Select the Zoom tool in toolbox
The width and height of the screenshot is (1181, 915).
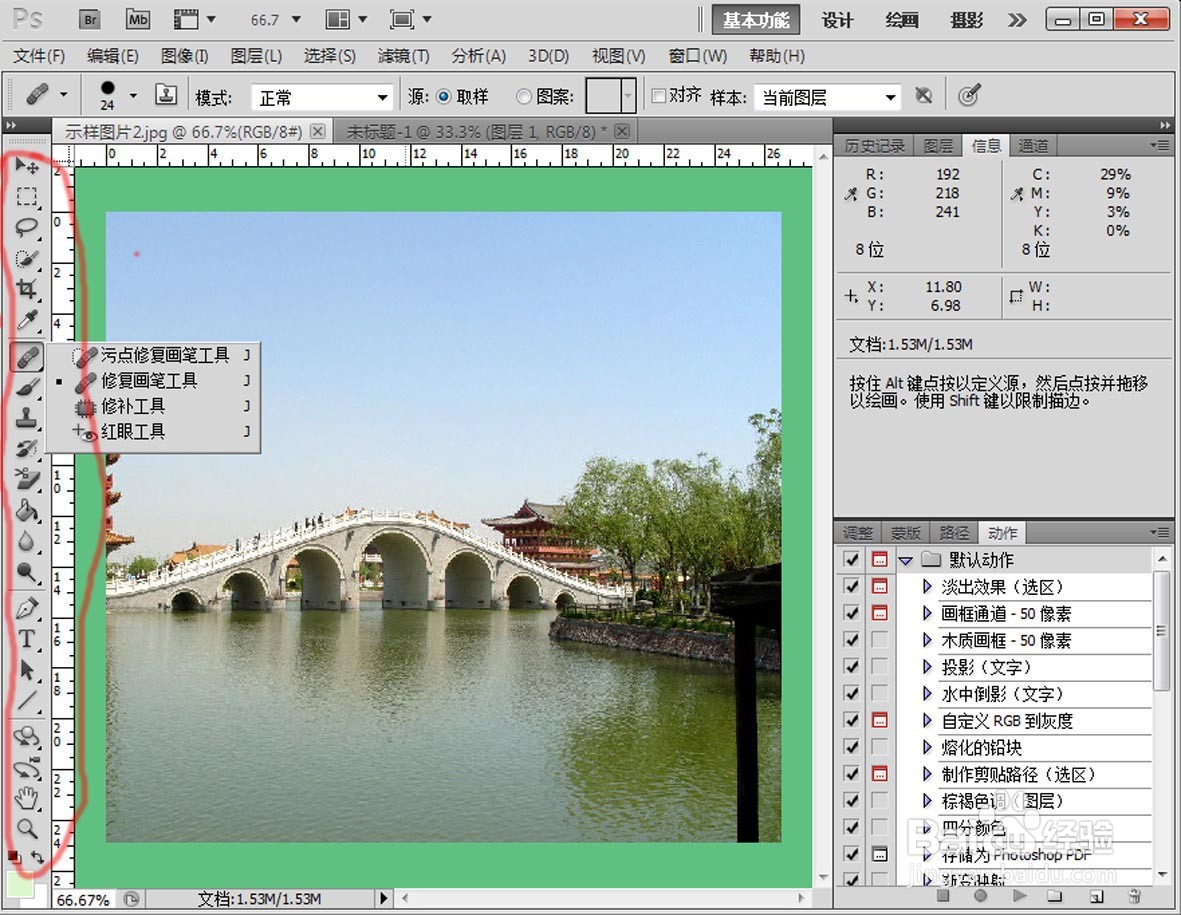pos(27,828)
